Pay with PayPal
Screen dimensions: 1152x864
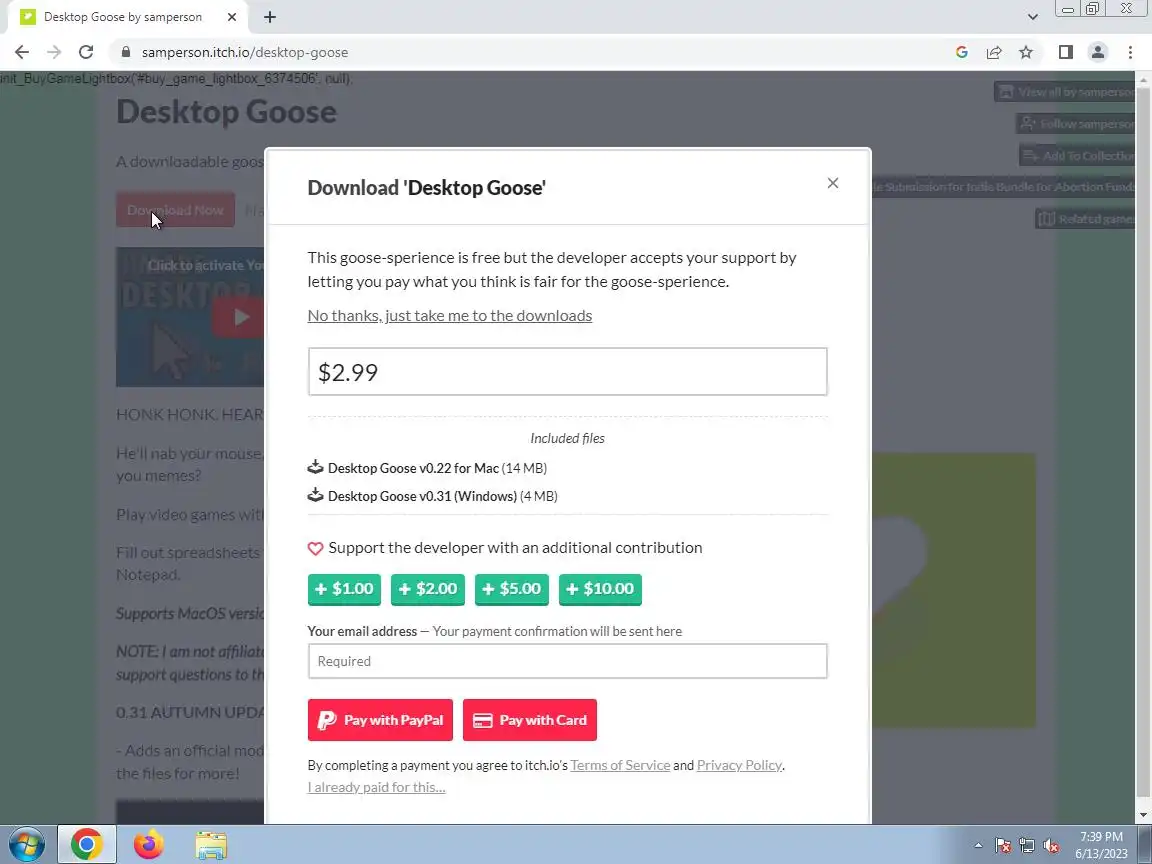coord(380,720)
